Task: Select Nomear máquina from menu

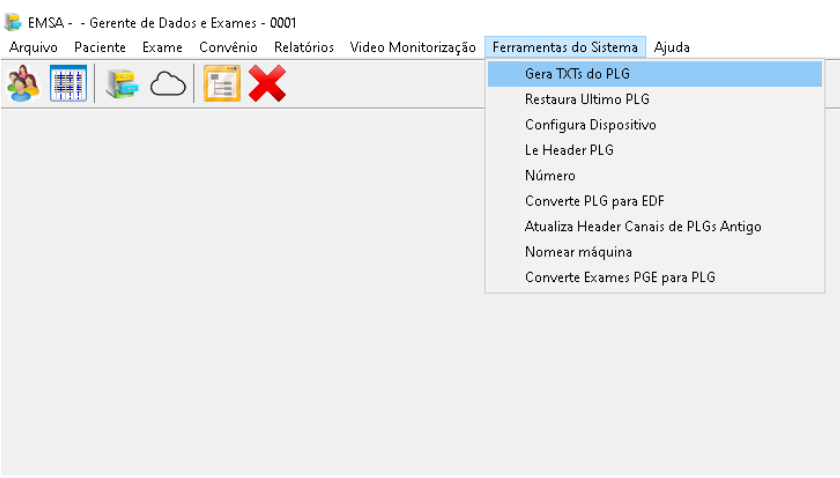Action: 578,252
